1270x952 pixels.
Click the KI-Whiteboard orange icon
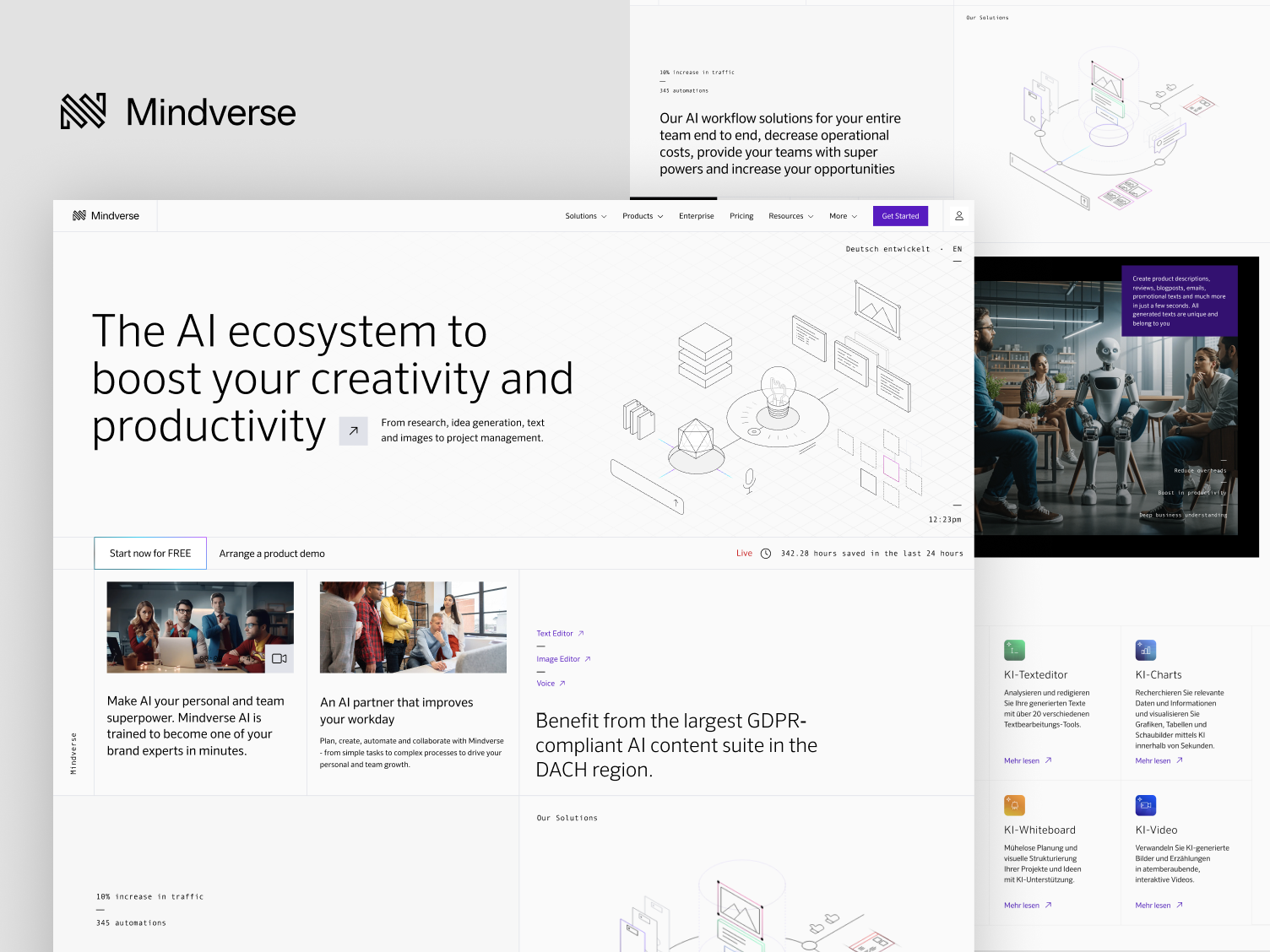click(x=1013, y=804)
